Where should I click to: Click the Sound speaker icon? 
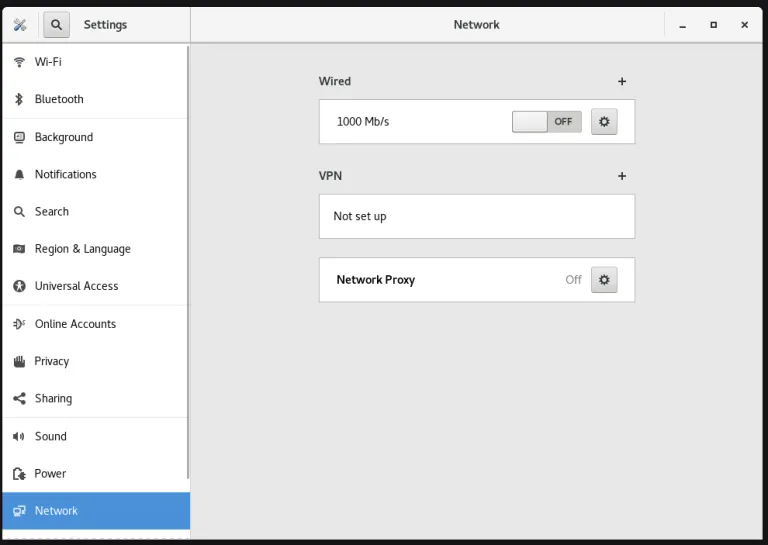tap(19, 436)
